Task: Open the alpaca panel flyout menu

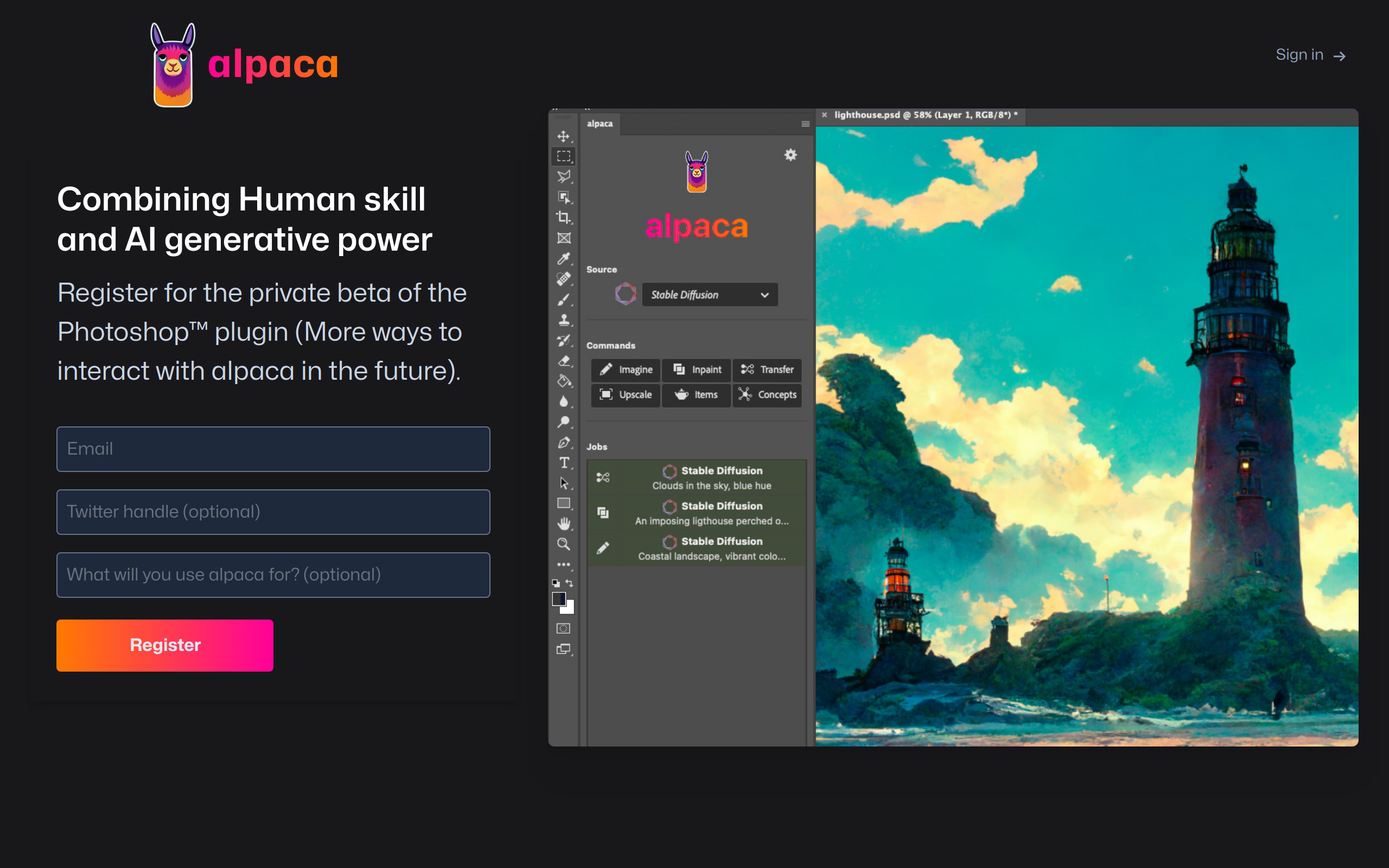Action: pos(805,124)
